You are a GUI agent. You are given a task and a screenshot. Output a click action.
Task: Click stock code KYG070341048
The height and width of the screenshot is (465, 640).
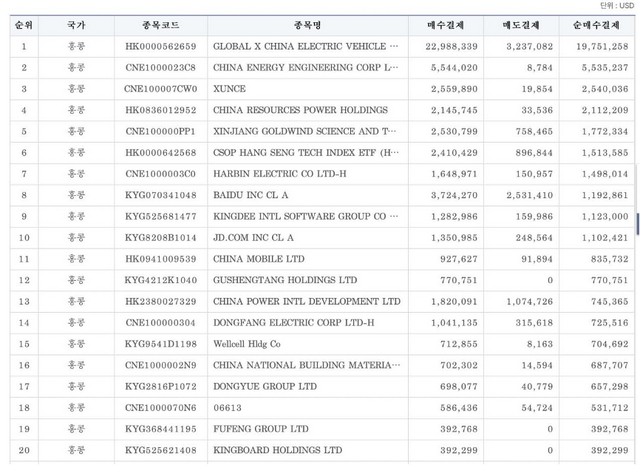click(x=161, y=195)
